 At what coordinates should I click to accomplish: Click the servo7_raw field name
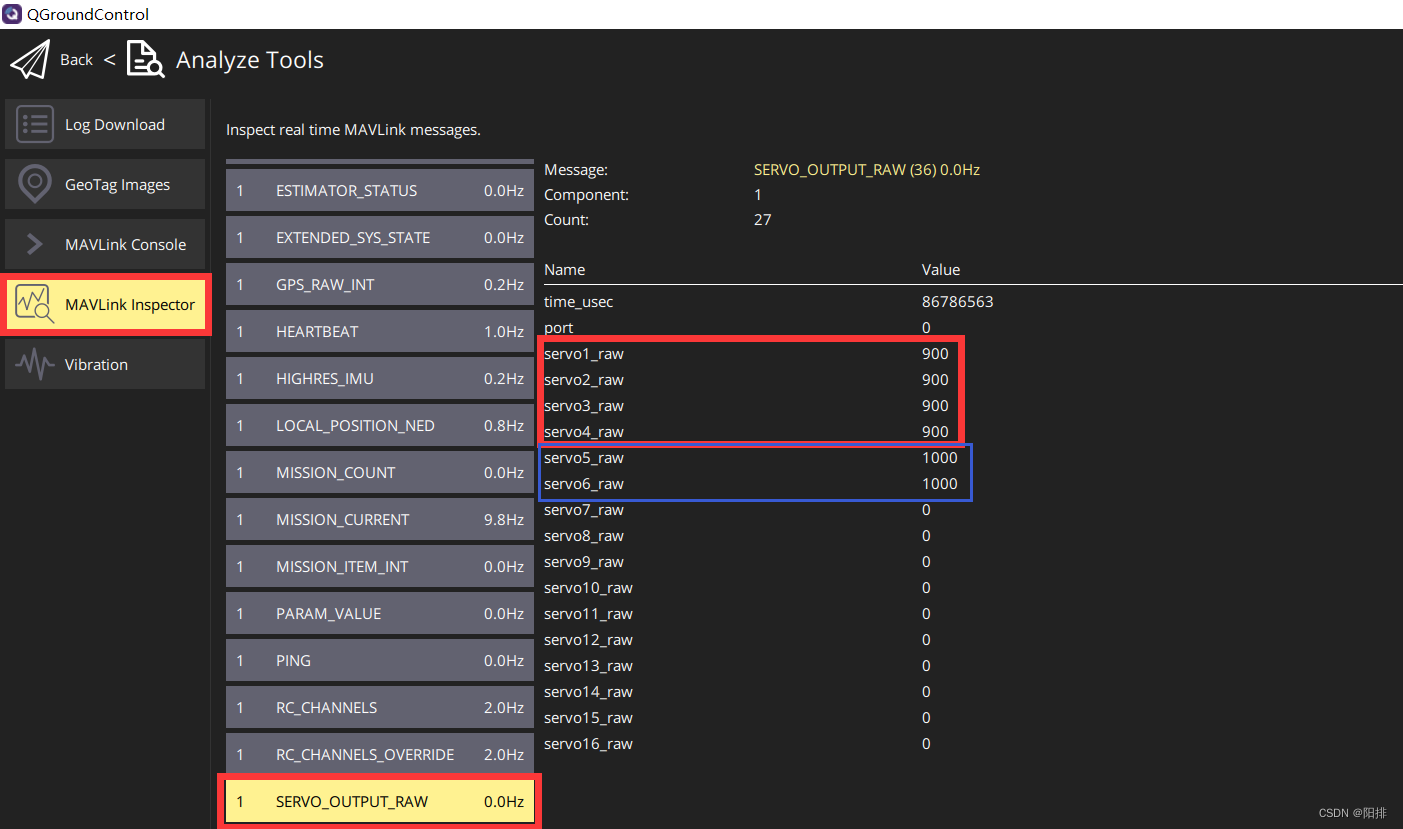pos(584,510)
